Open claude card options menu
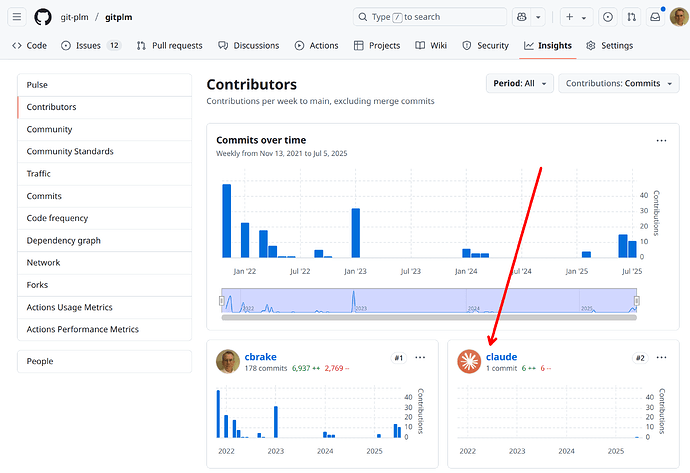 [661, 358]
